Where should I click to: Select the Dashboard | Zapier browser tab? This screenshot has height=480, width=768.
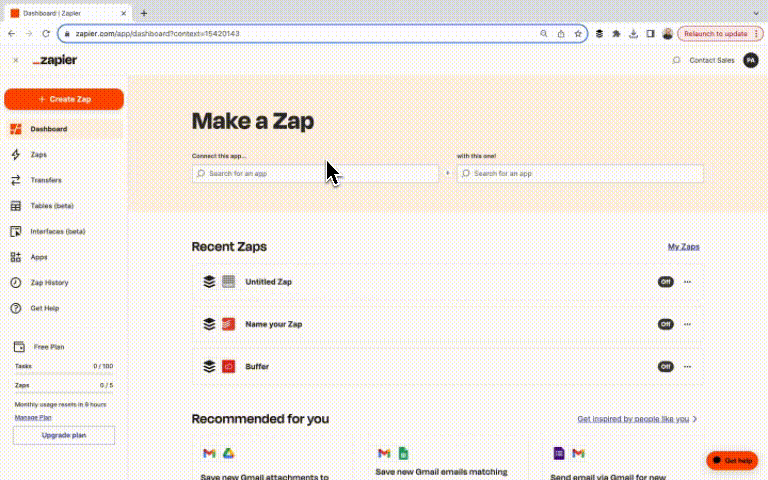pos(69,14)
